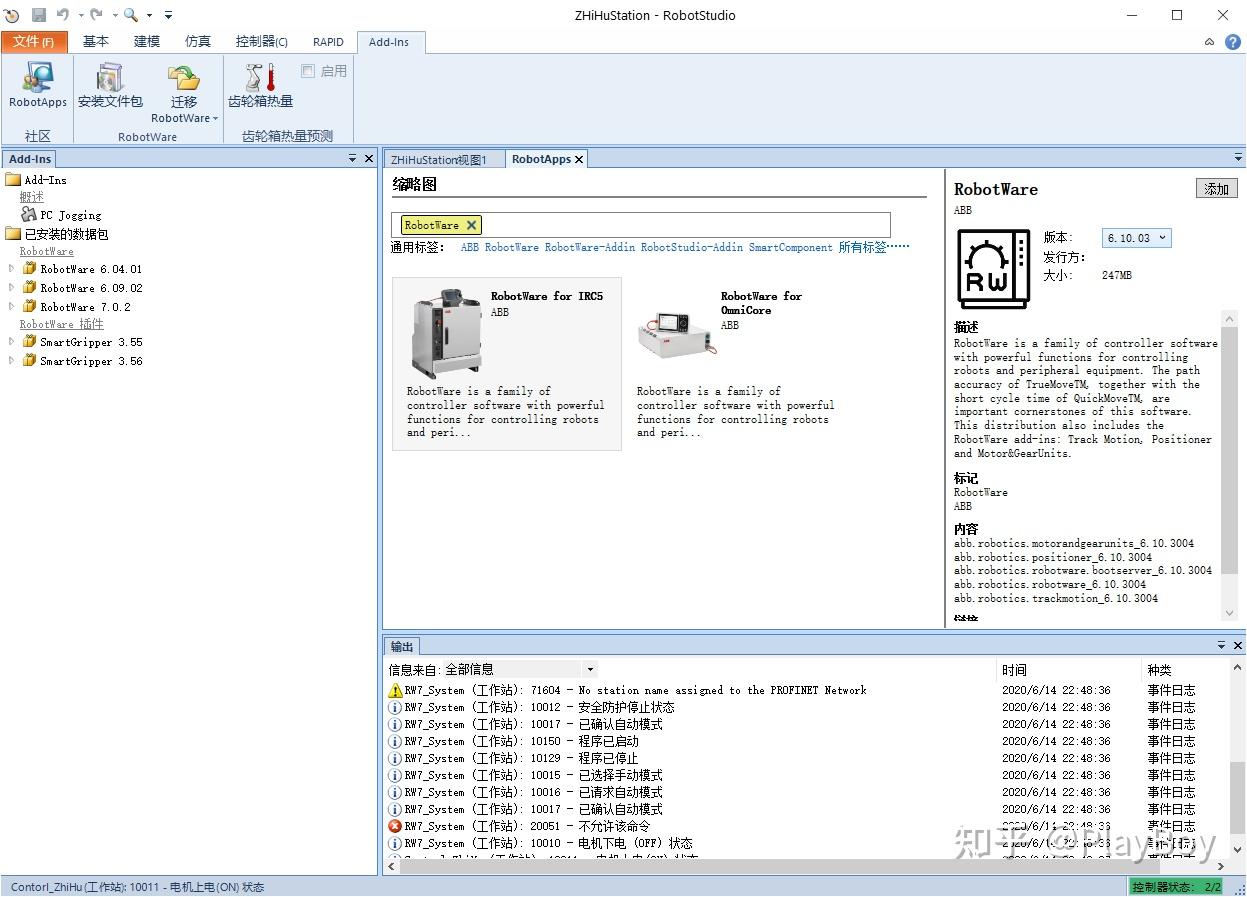
Task: Click the 齿轮箱热量 gearbox heat icon
Action: tap(260, 86)
